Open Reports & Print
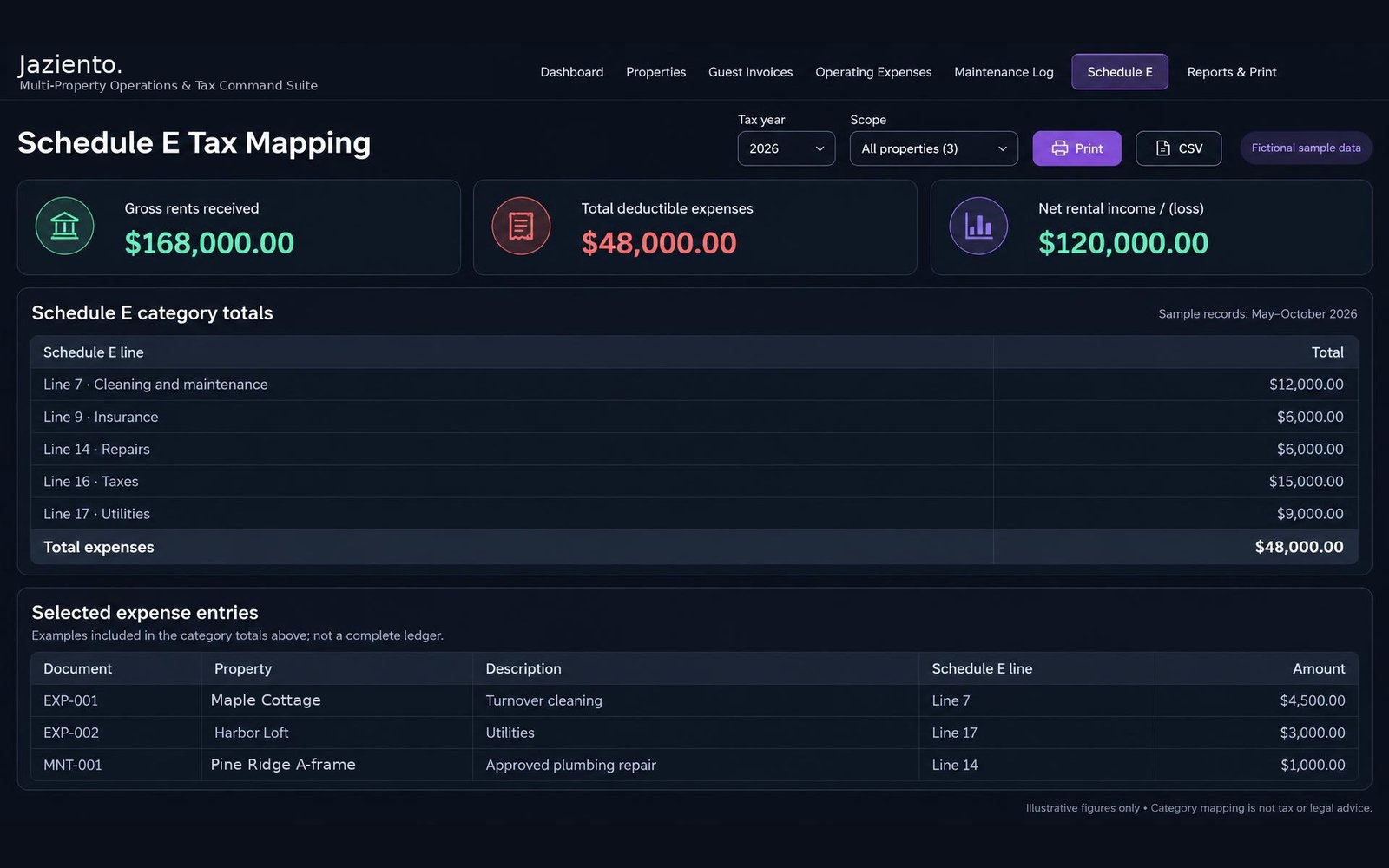Image resolution: width=1389 pixels, height=868 pixels. click(1232, 72)
